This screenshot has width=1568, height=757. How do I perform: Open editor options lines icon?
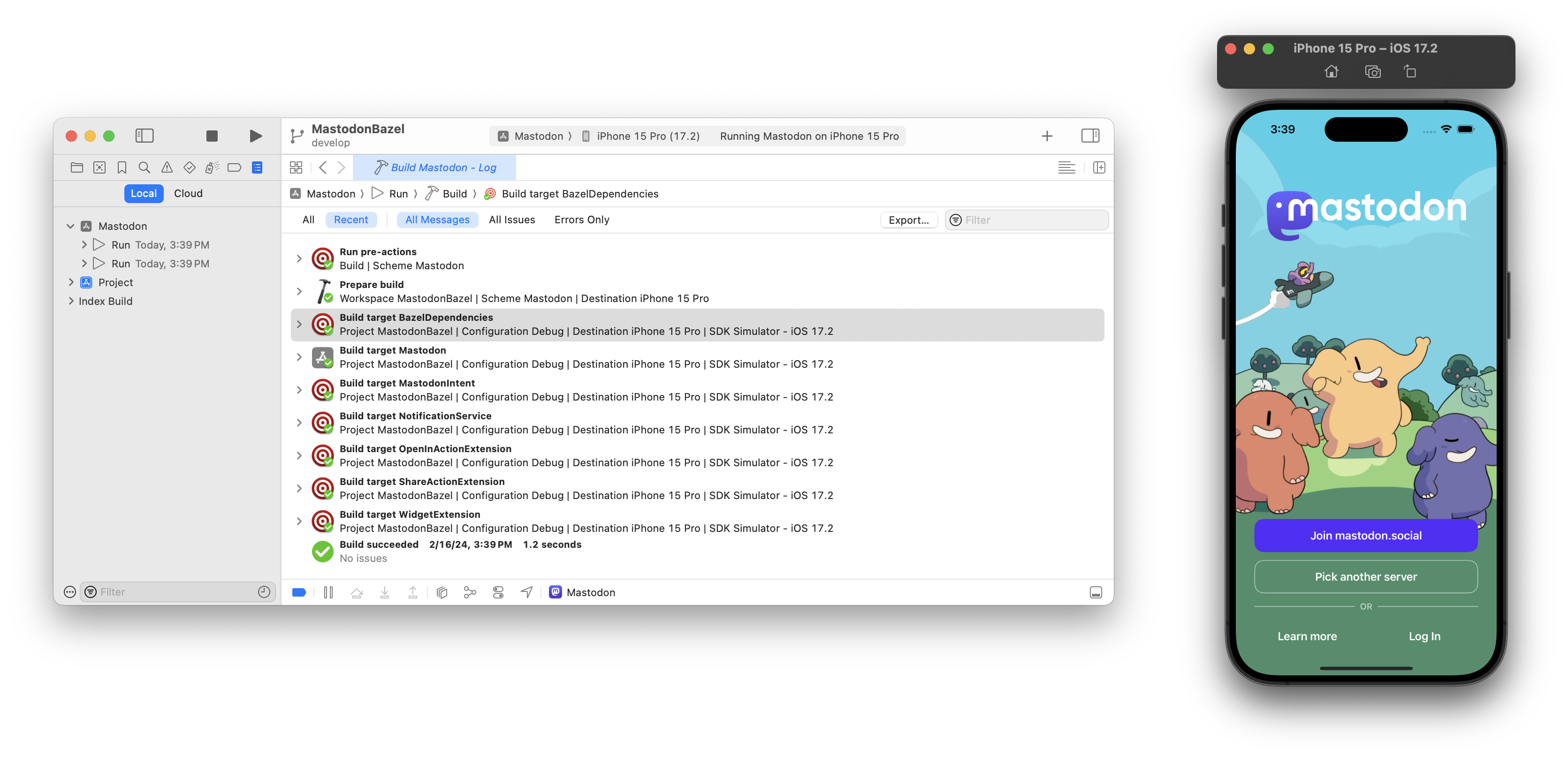[1066, 167]
